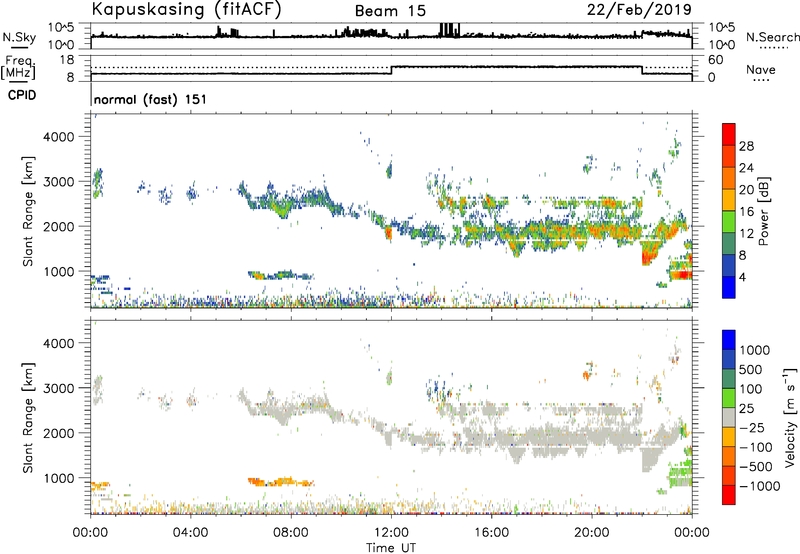Click the "Kapuskasing (fitACF)" plot title
Screen dimensions: 800x554
click(187, 9)
